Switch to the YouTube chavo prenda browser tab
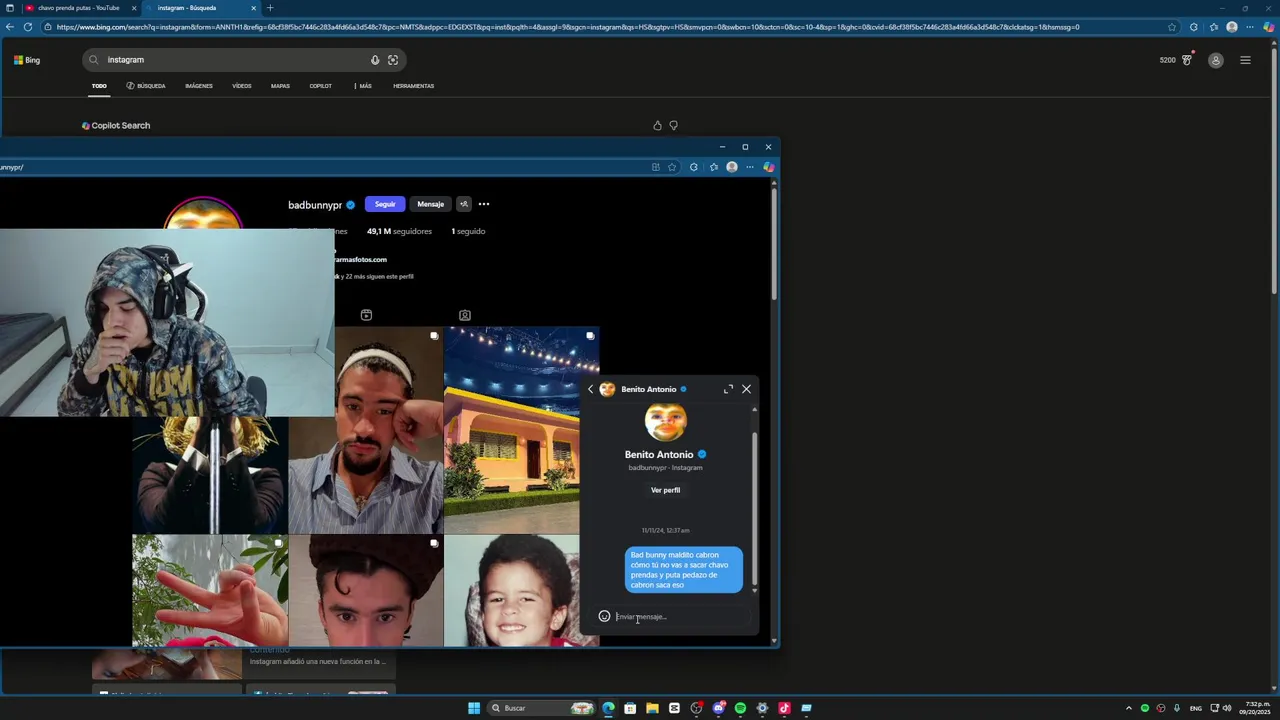The width and height of the screenshot is (1280, 720). point(78,8)
